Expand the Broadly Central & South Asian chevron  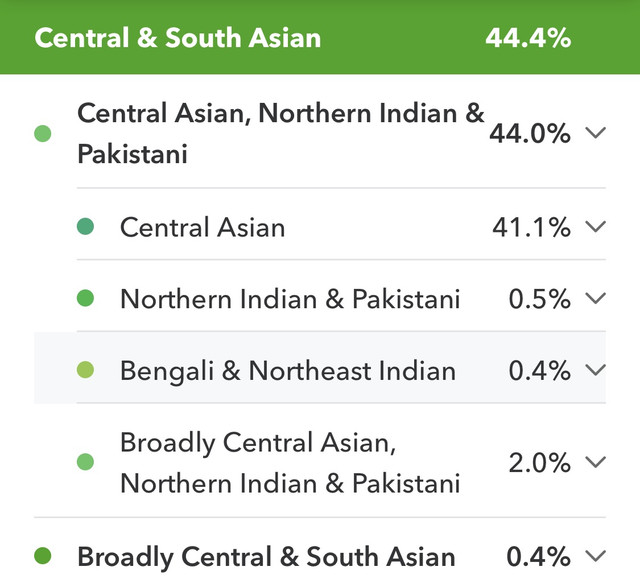click(595, 556)
